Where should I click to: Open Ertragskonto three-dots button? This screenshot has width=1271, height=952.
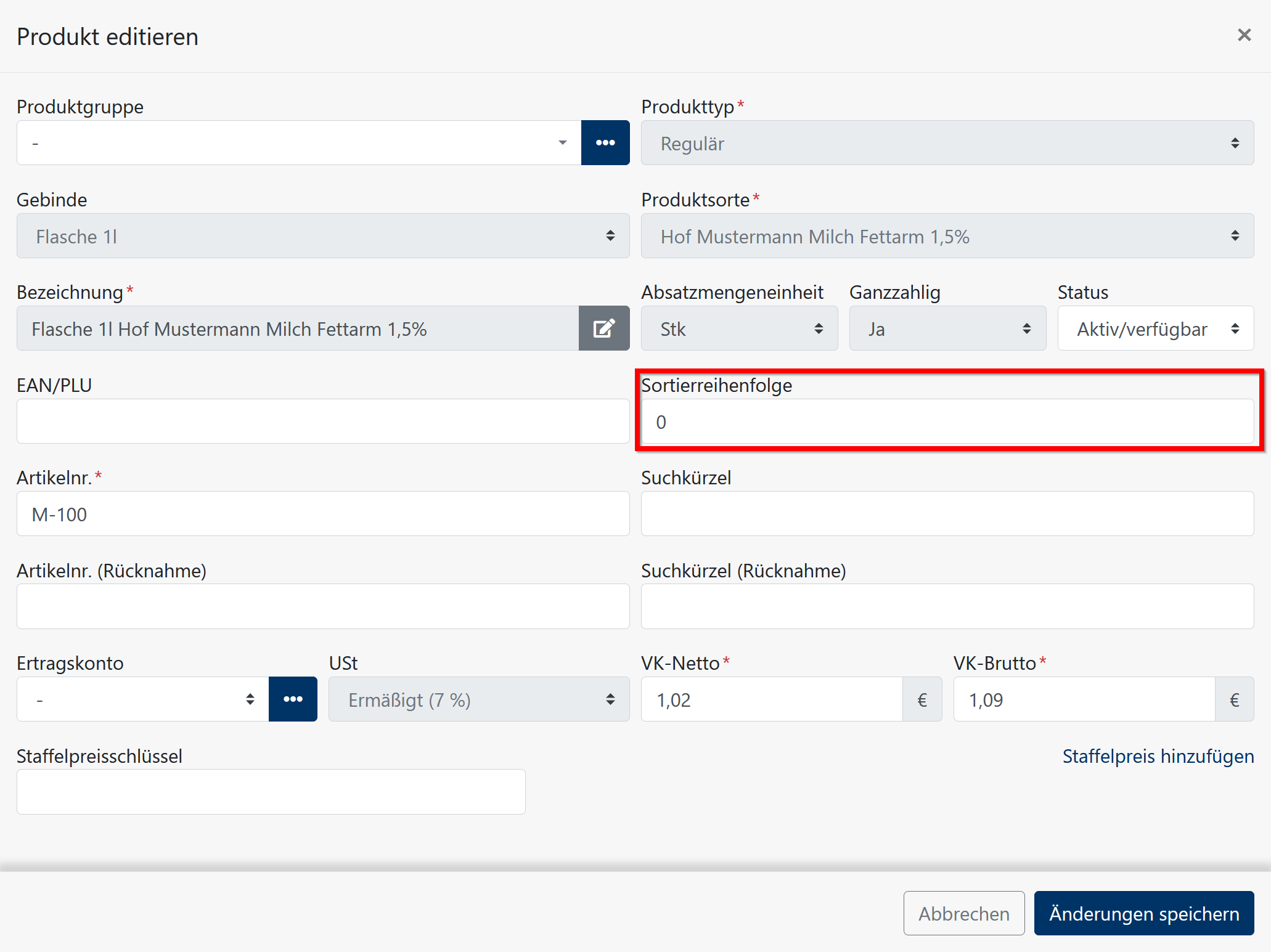pos(293,699)
